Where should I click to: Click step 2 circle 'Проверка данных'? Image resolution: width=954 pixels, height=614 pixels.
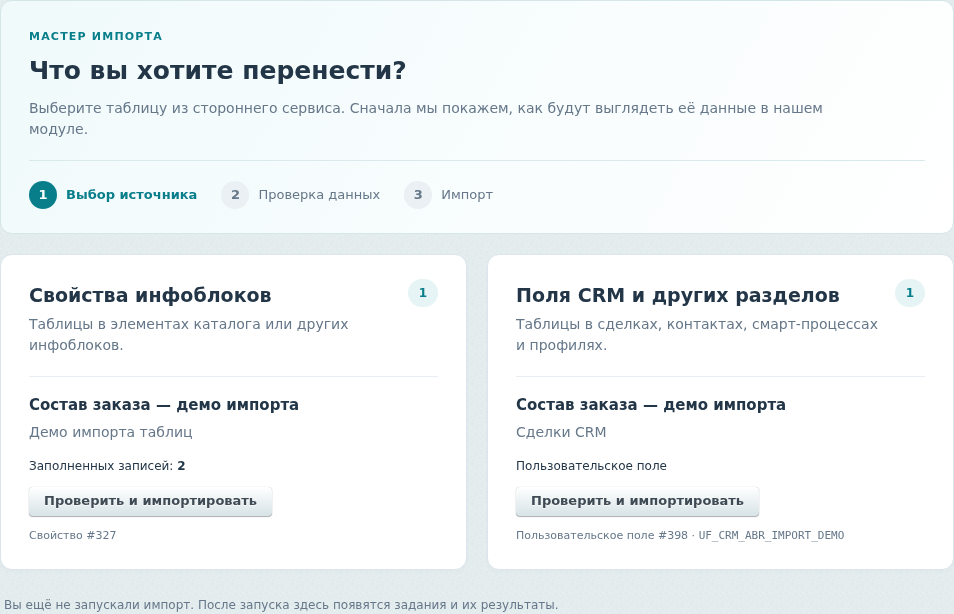click(235, 195)
